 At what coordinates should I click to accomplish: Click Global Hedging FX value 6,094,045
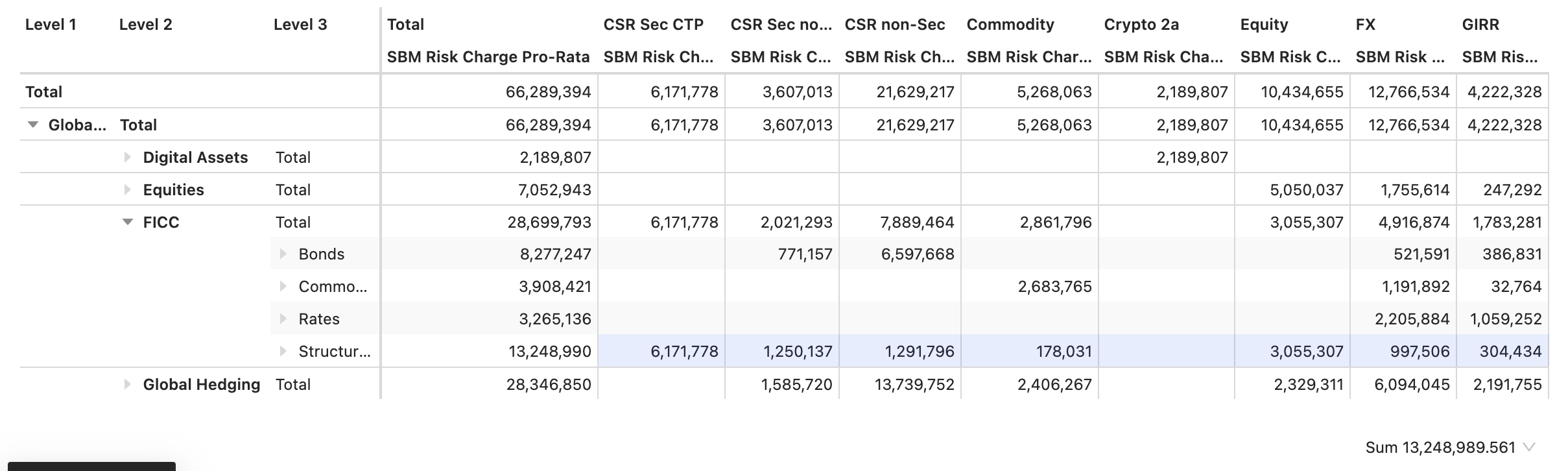1411,384
